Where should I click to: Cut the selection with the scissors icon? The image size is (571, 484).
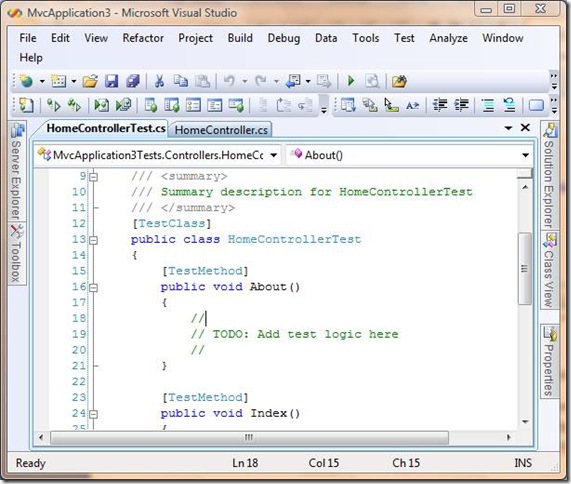coord(160,81)
